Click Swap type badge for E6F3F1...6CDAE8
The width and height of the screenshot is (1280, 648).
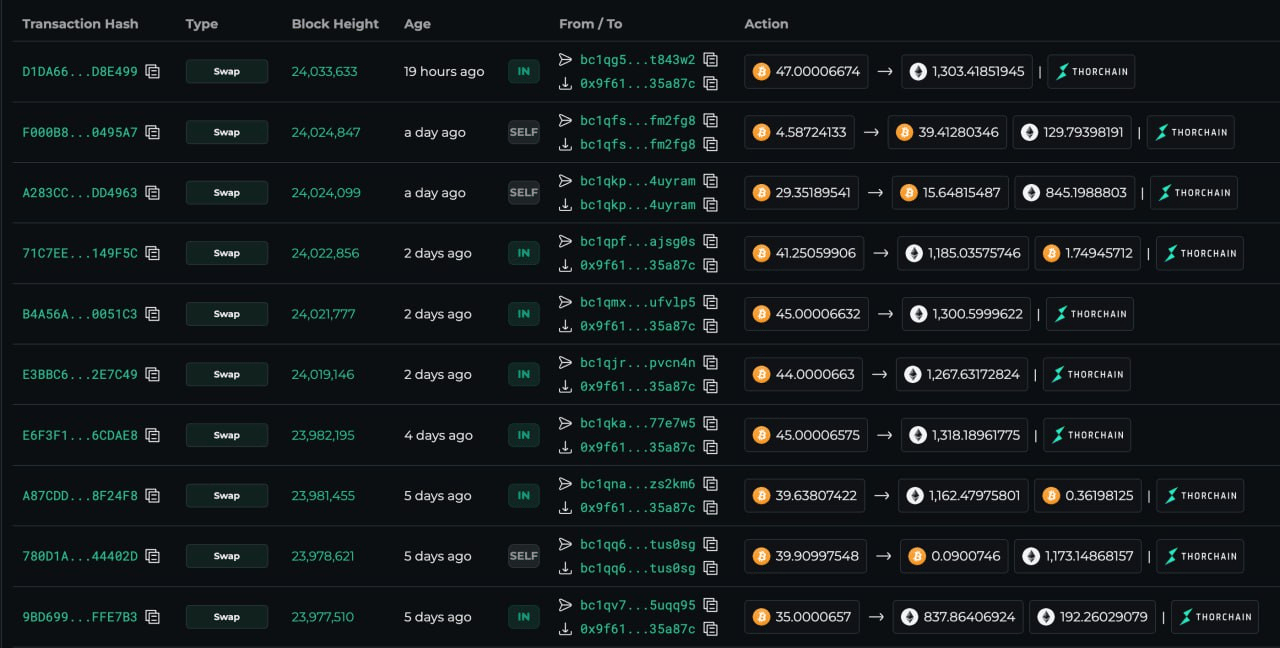click(227, 435)
